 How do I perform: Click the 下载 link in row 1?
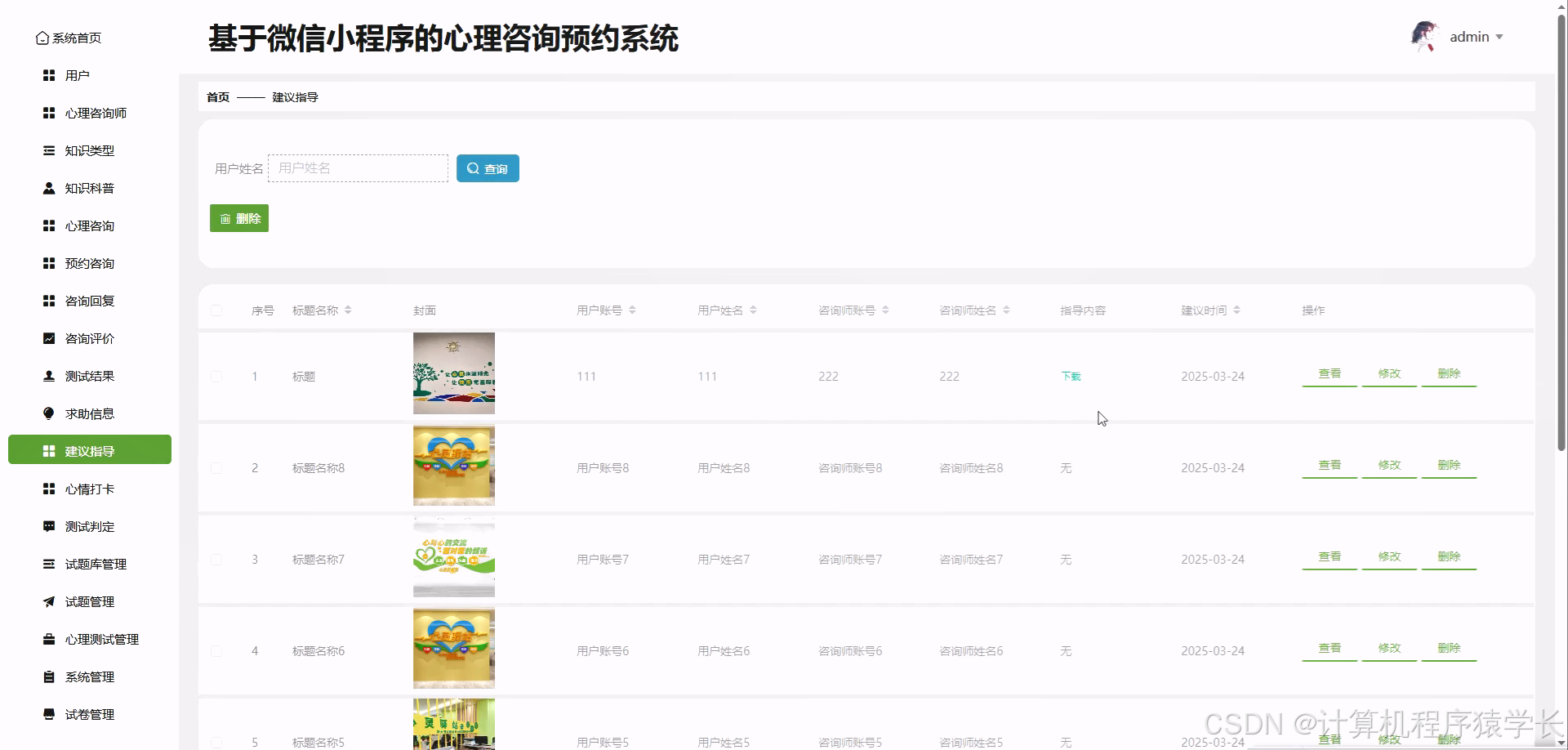(x=1070, y=377)
